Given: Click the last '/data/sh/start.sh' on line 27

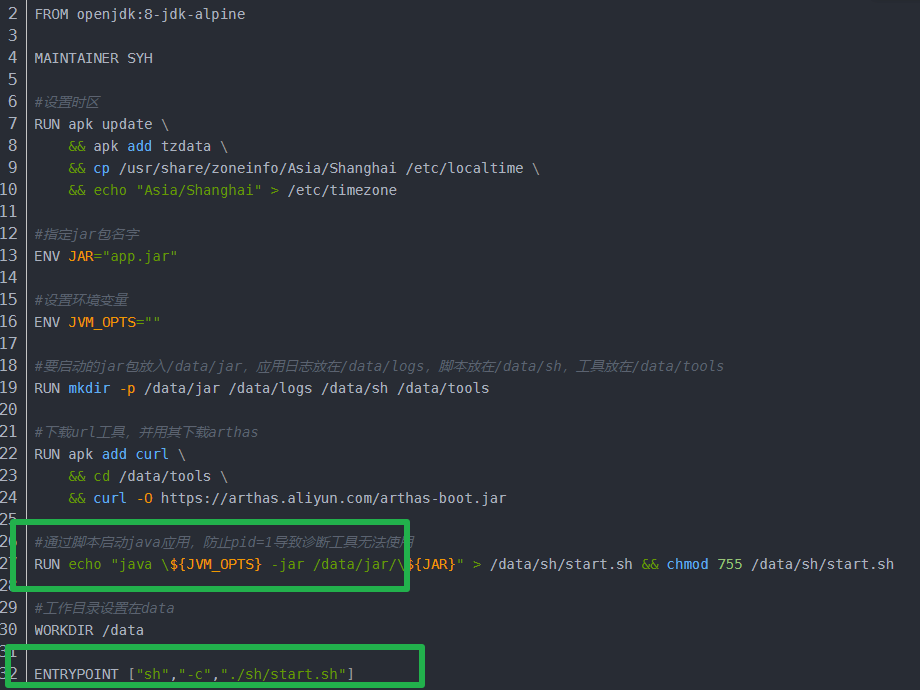Looking at the screenshot, I should click(x=823, y=564).
